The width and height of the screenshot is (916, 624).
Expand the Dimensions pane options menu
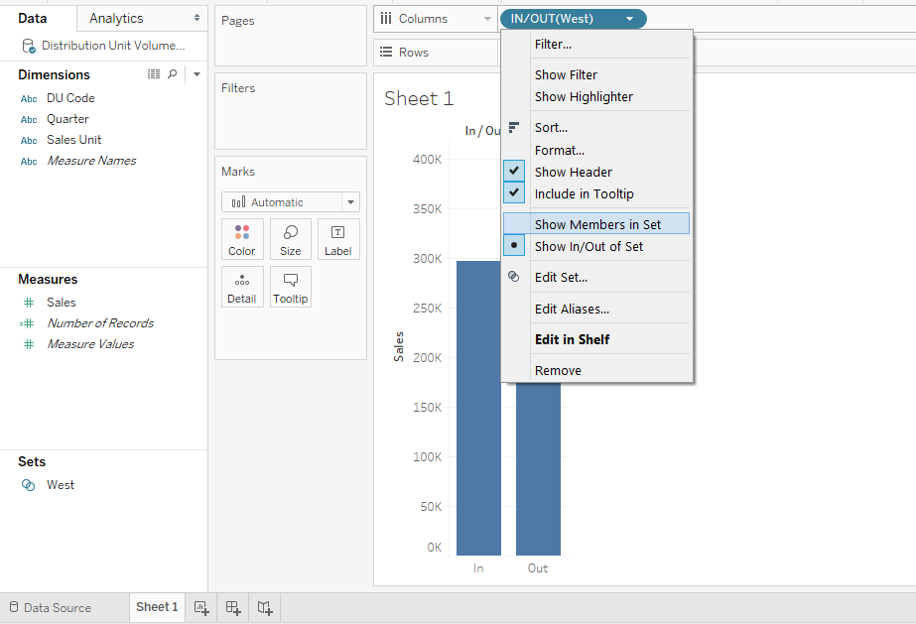(196, 74)
